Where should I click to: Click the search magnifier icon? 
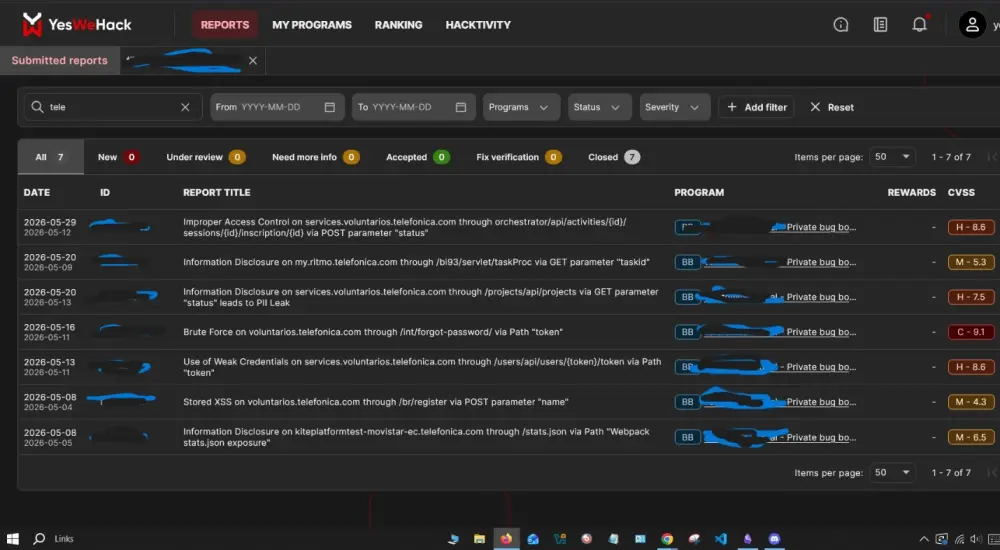[38, 107]
